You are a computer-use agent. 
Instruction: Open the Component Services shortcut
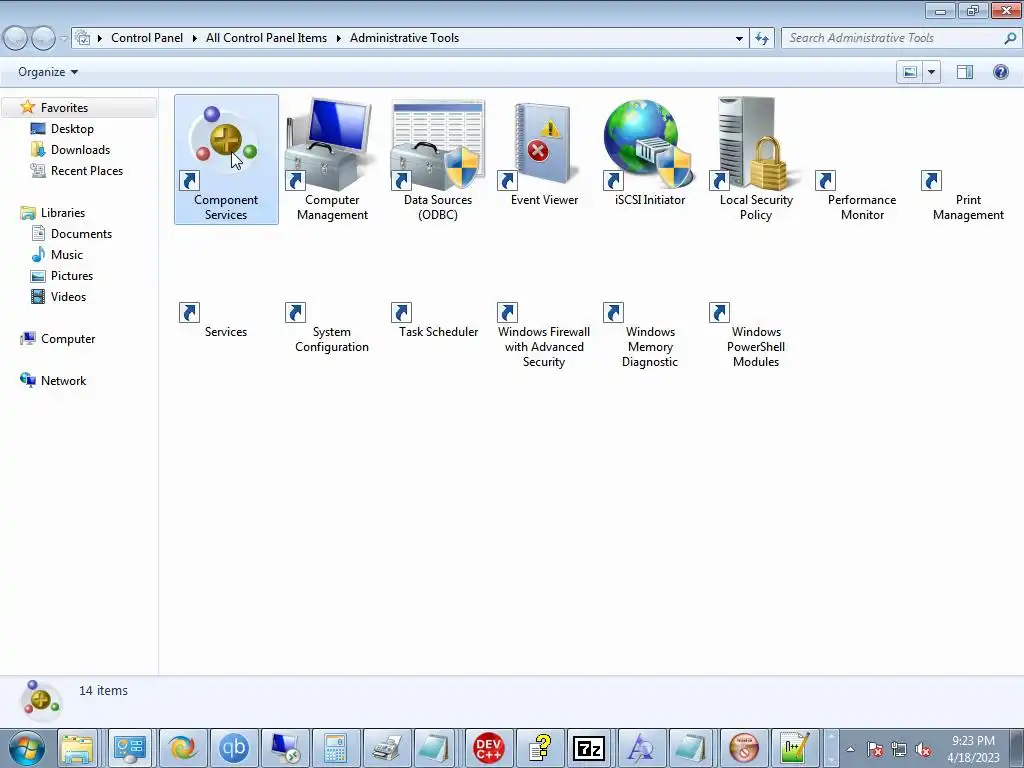[226, 159]
